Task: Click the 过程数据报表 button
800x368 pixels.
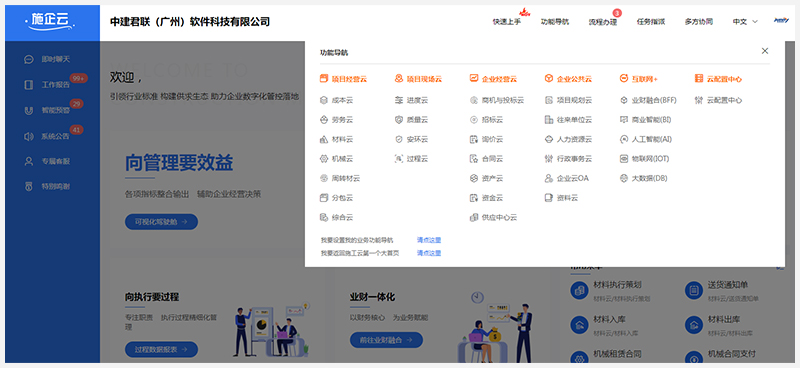Action: pyautogui.click(x=161, y=349)
